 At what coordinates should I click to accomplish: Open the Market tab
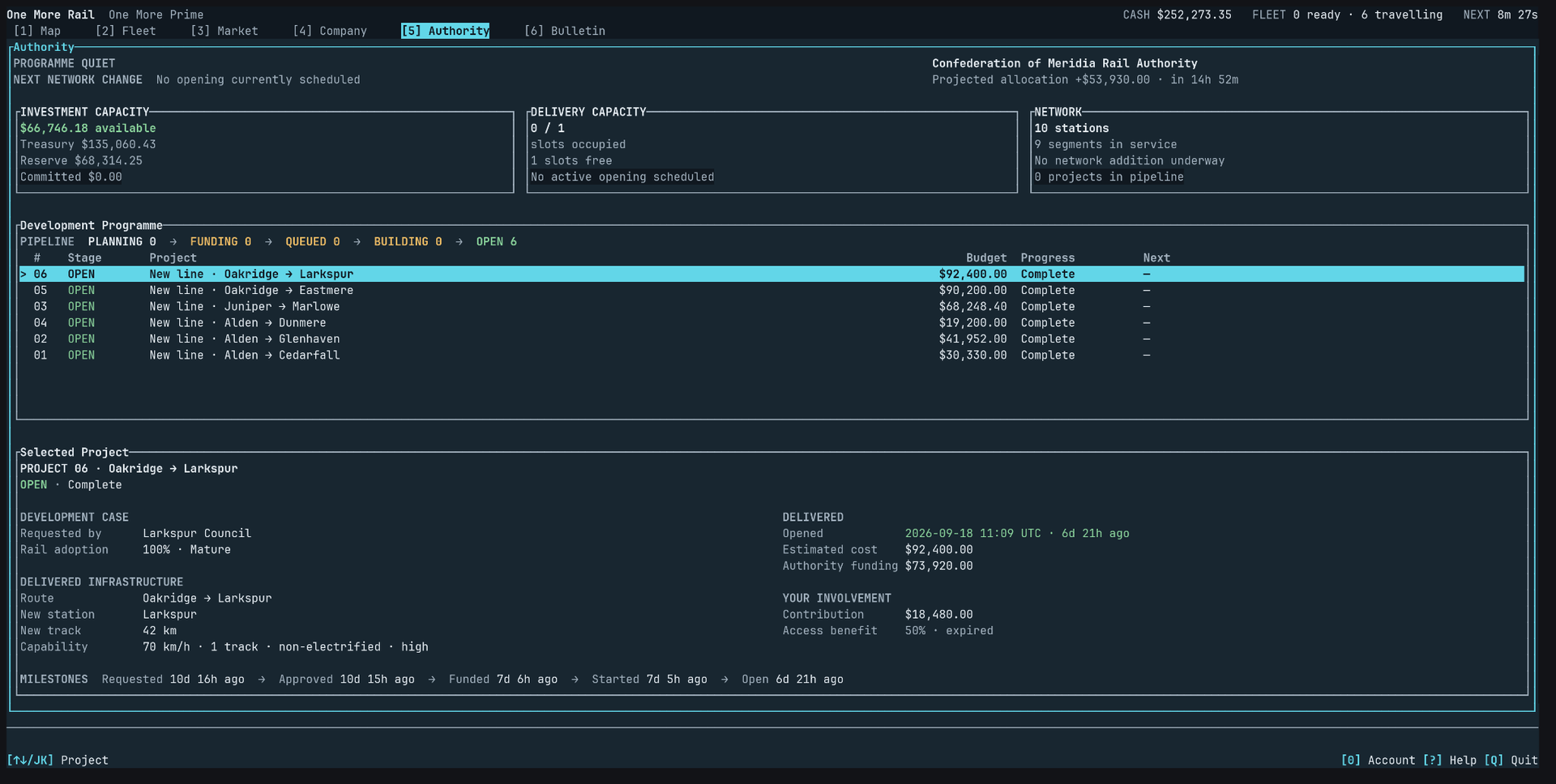point(224,31)
